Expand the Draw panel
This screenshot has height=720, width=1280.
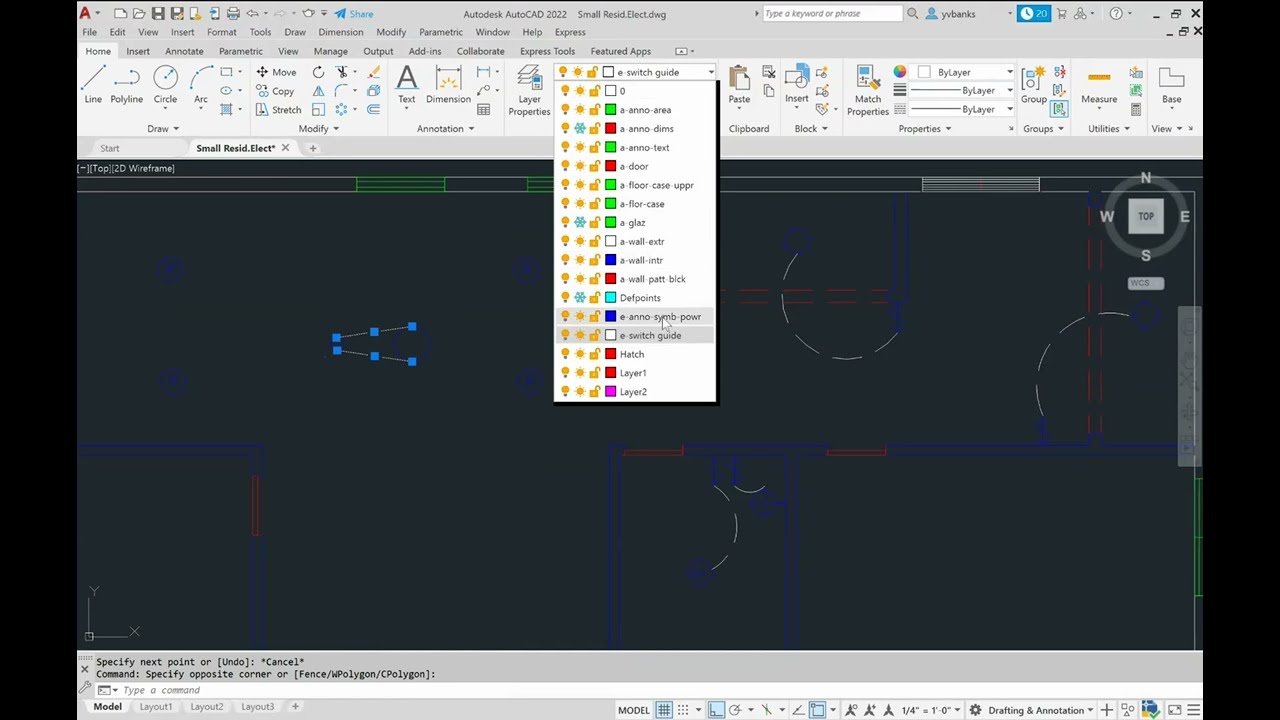[x=163, y=128]
